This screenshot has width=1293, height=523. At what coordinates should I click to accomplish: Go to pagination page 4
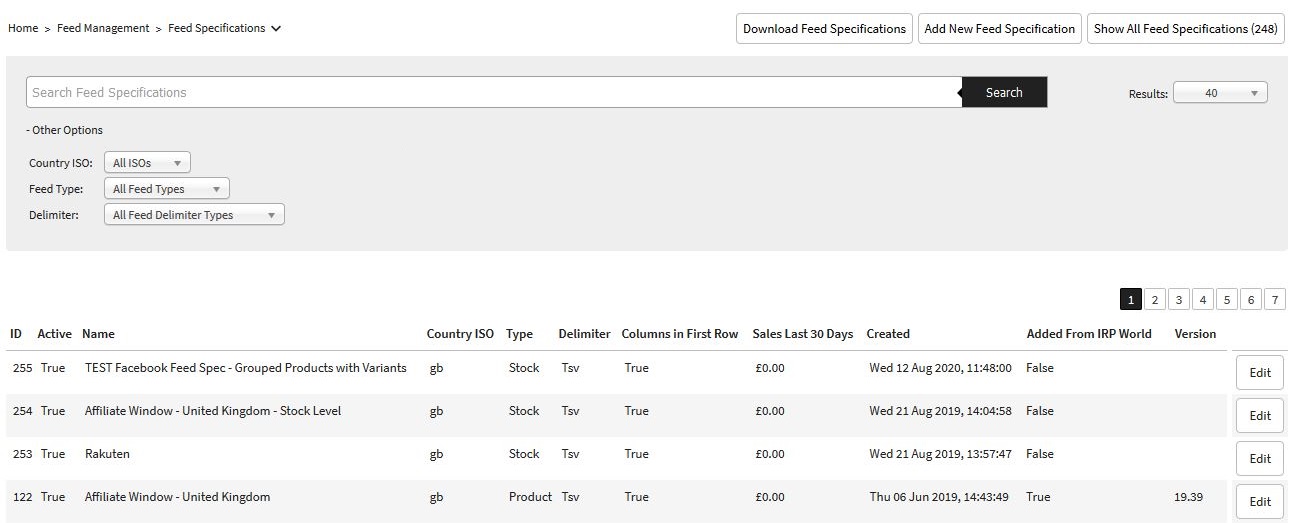point(1203,299)
